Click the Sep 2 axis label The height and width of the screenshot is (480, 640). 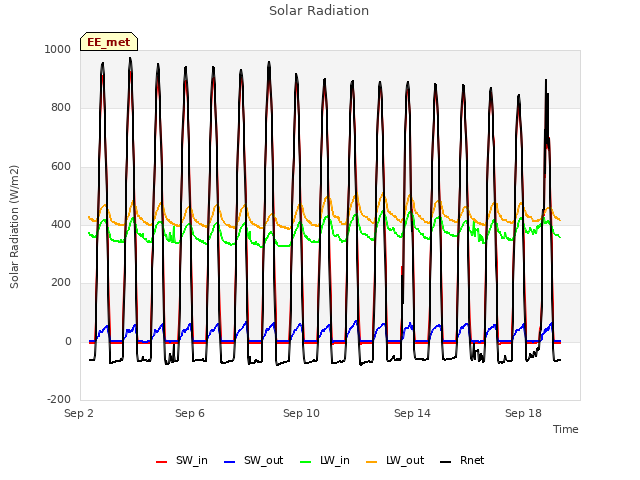click(x=79, y=413)
